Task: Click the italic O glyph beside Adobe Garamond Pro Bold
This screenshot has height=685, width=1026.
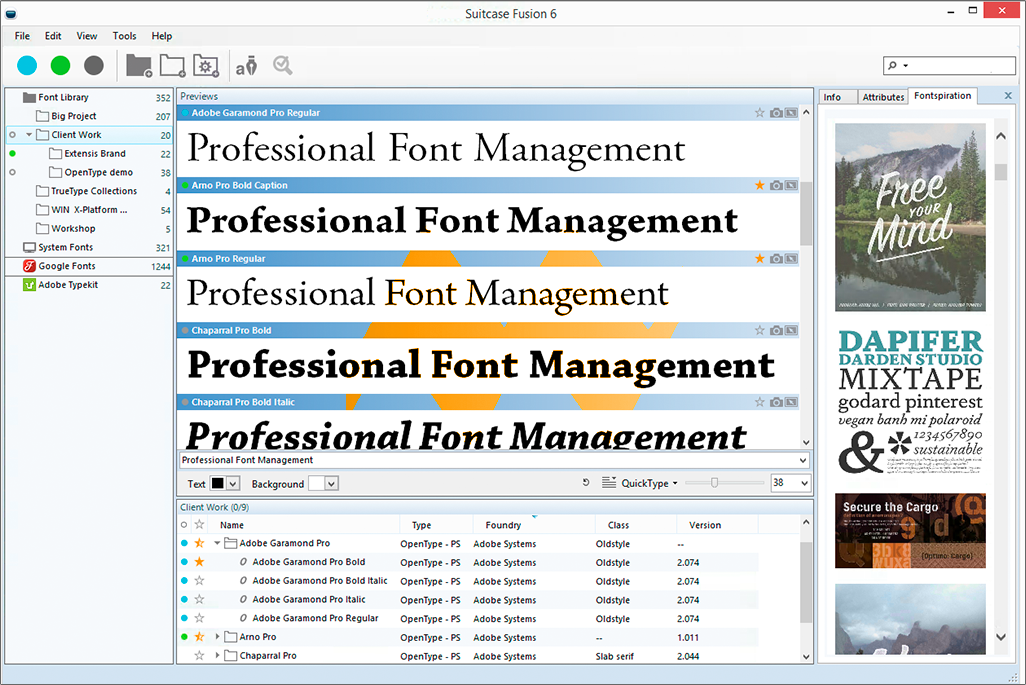Action: click(243, 562)
